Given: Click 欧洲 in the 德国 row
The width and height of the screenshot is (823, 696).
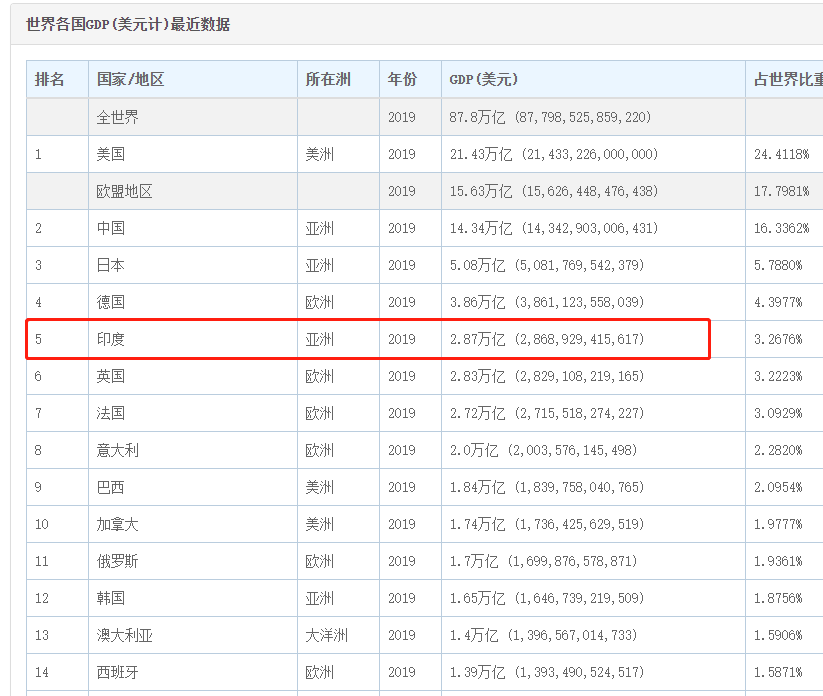Looking at the screenshot, I should point(320,302).
